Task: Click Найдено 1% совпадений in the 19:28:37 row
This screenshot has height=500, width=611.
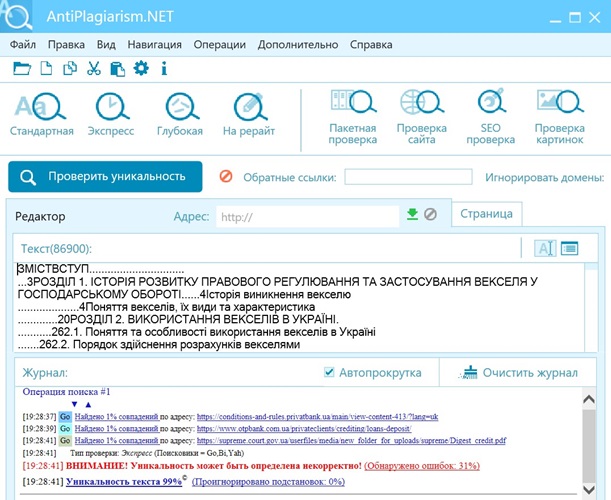Action: [x=117, y=417]
